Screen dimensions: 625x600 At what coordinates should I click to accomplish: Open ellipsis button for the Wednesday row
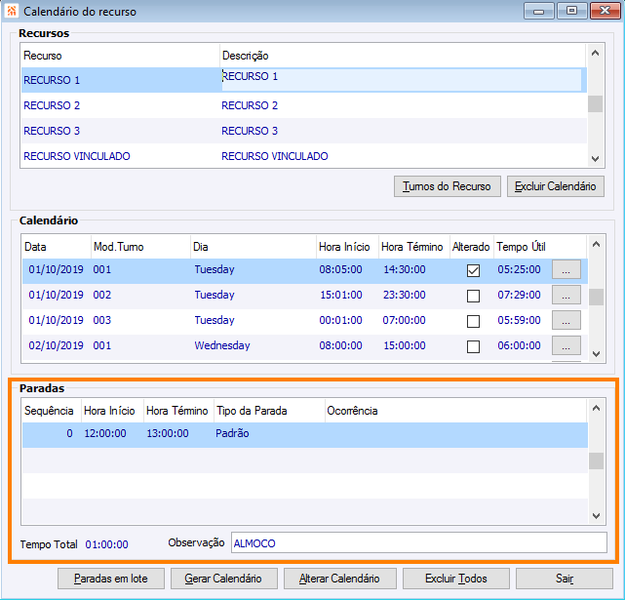click(566, 345)
